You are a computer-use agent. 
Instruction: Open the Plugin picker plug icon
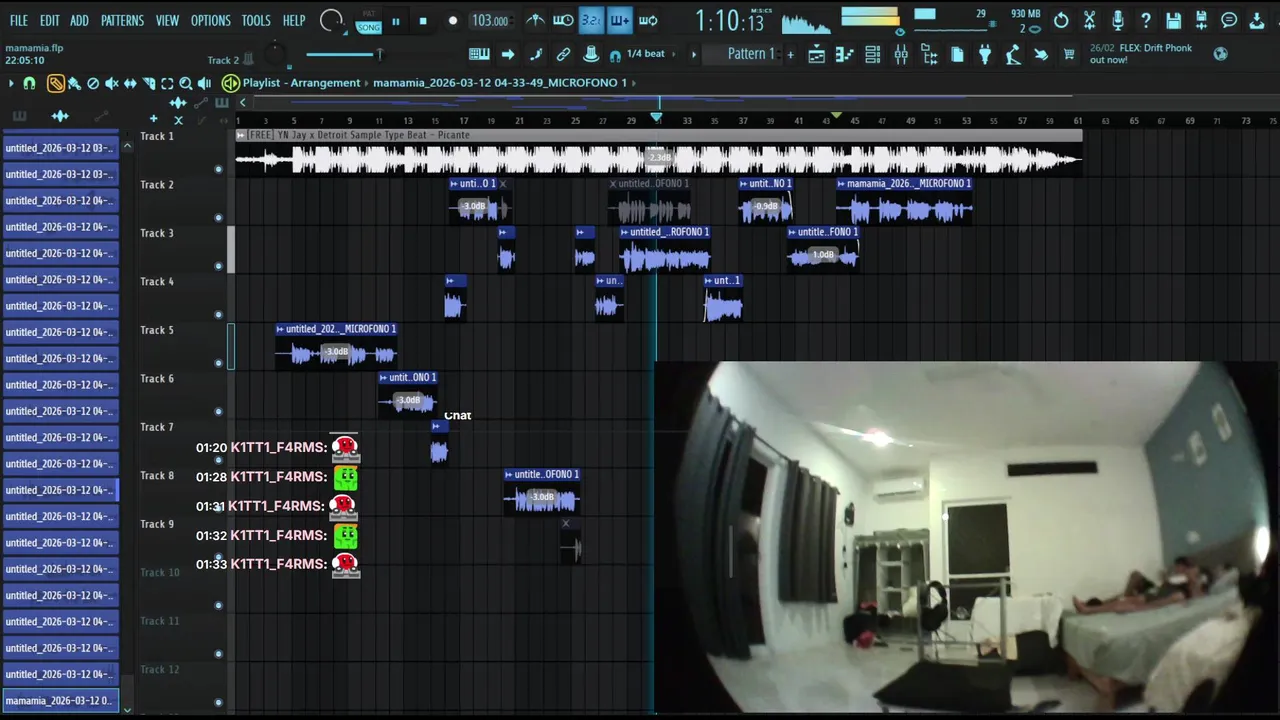(985, 55)
